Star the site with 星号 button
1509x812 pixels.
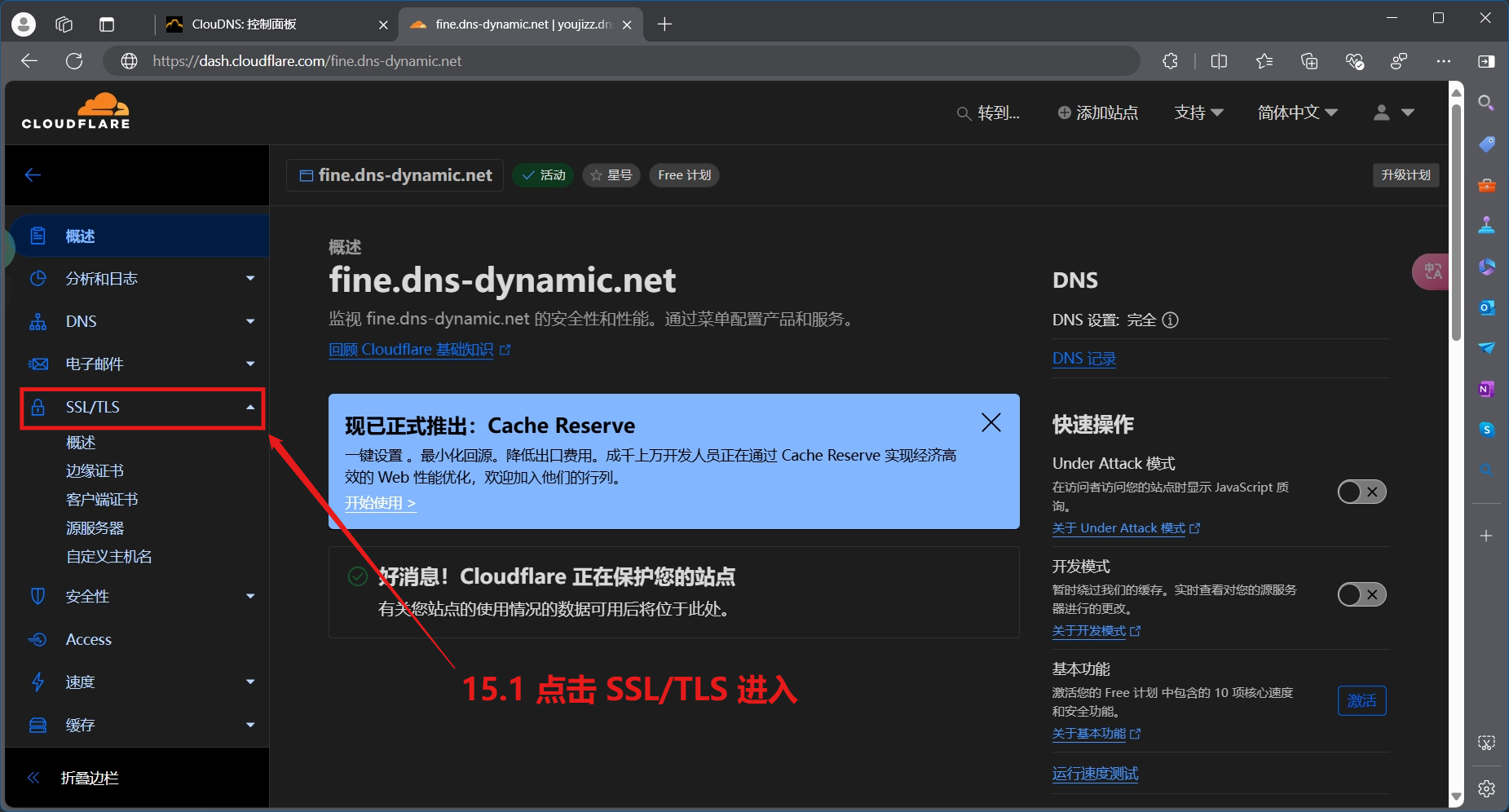[x=611, y=175]
